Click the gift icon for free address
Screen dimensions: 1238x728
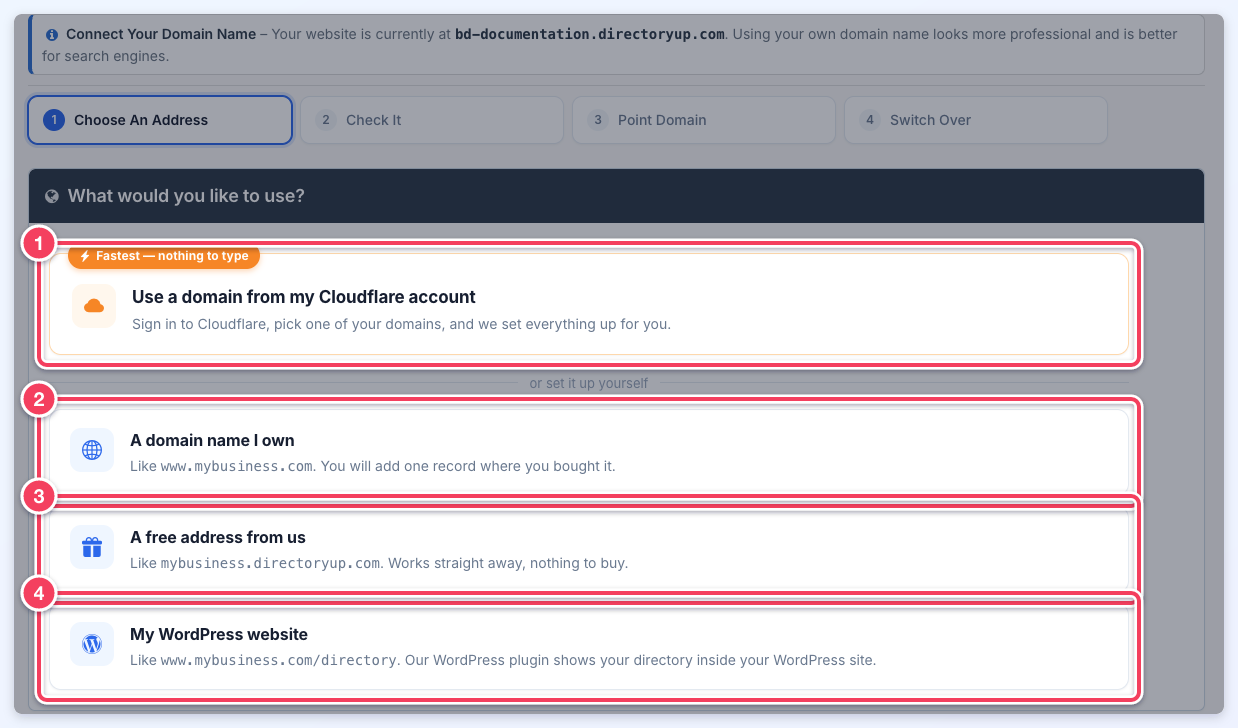pyautogui.click(x=92, y=547)
